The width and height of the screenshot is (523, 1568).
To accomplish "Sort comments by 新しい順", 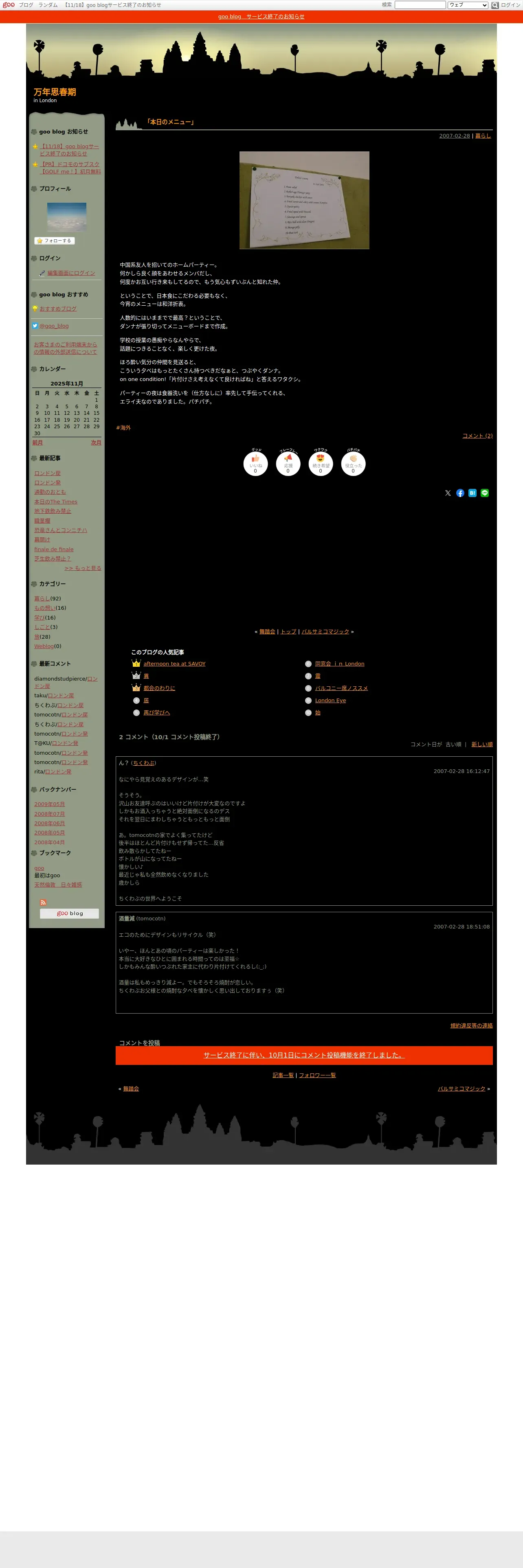I will [482, 745].
